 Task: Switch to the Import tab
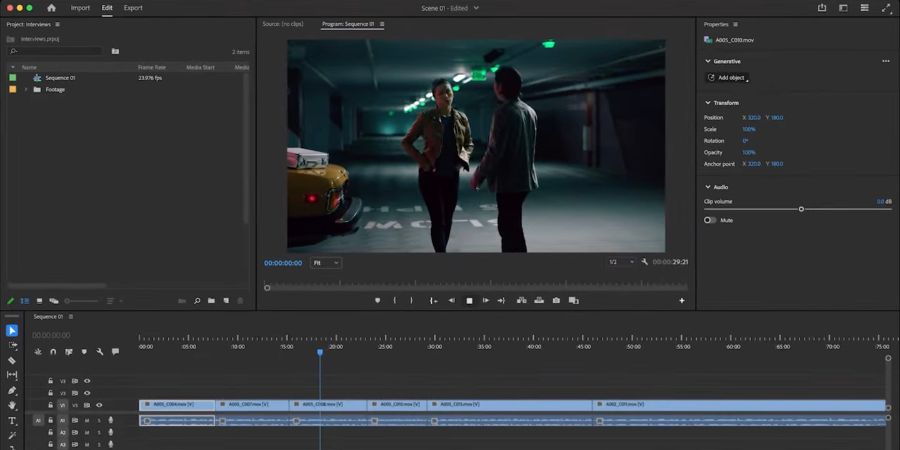point(80,8)
